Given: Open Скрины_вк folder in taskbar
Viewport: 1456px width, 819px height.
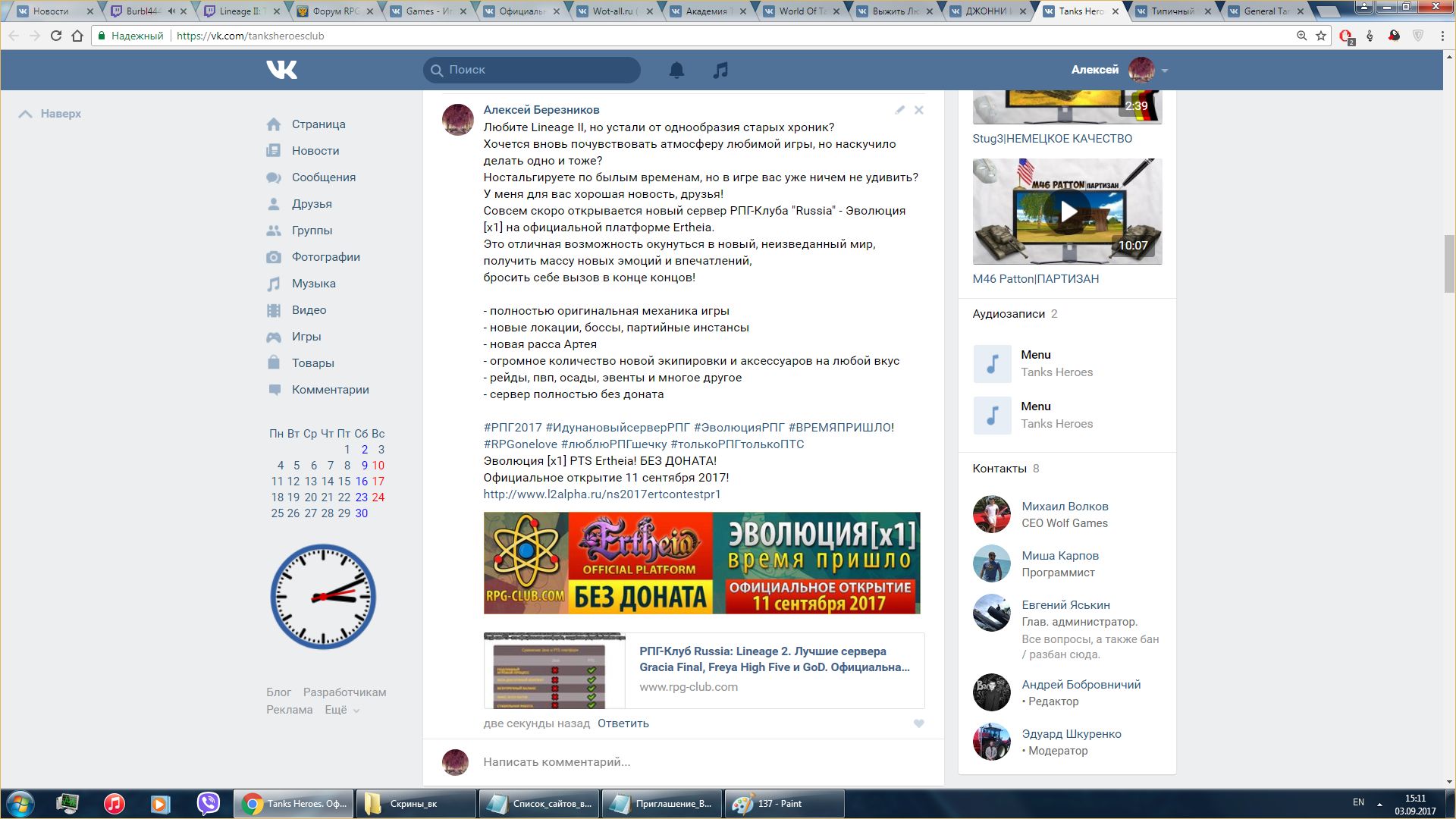Looking at the screenshot, I should (416, 804).
